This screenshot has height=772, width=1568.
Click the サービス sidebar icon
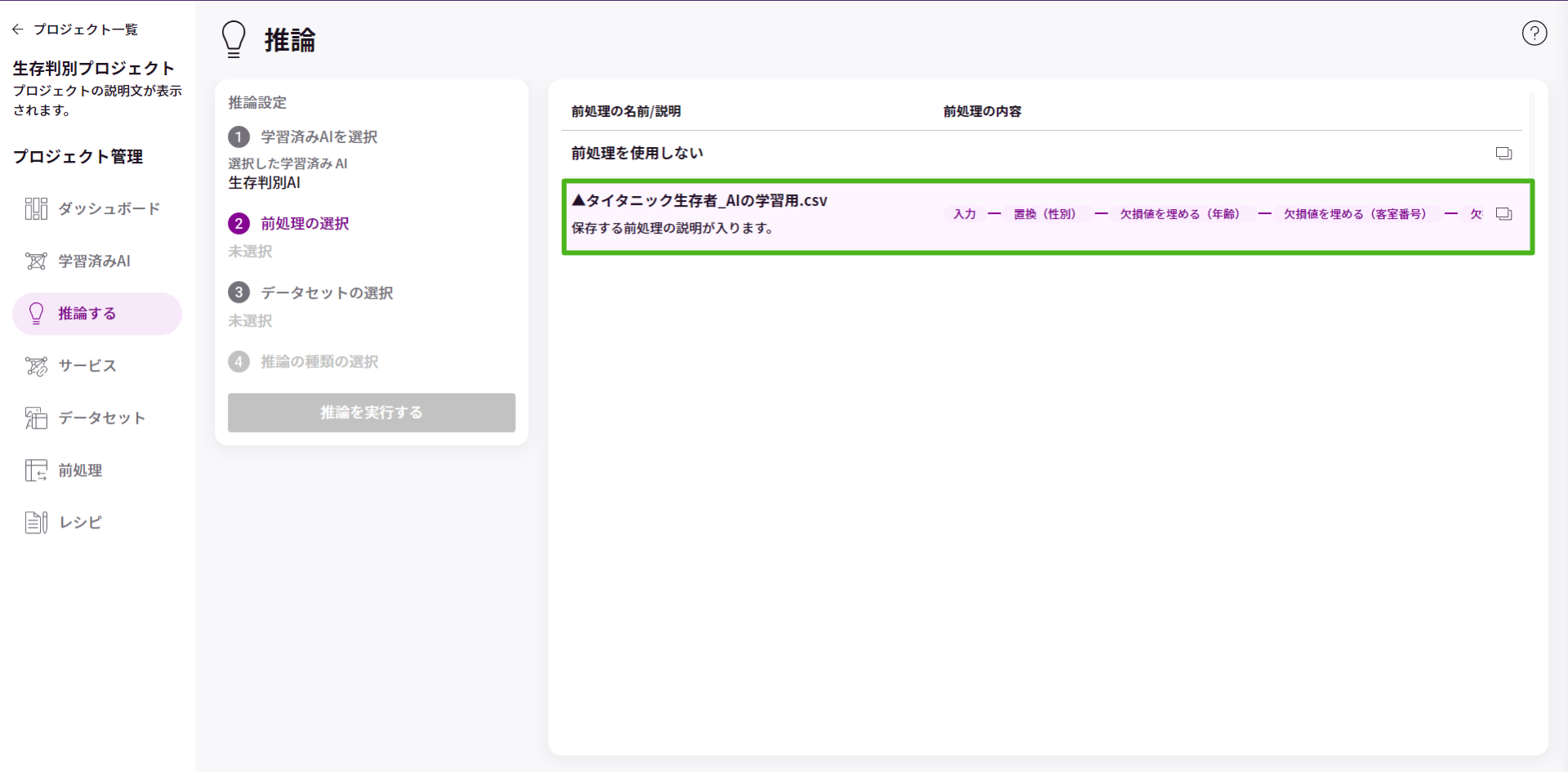click(x=36, y=366)
